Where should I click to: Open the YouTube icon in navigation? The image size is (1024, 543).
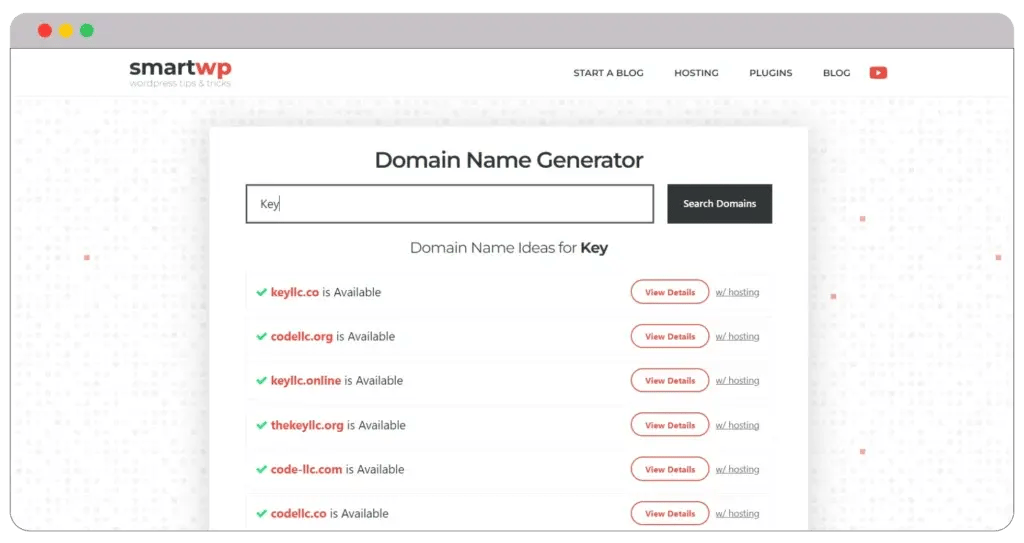[878, 73]
